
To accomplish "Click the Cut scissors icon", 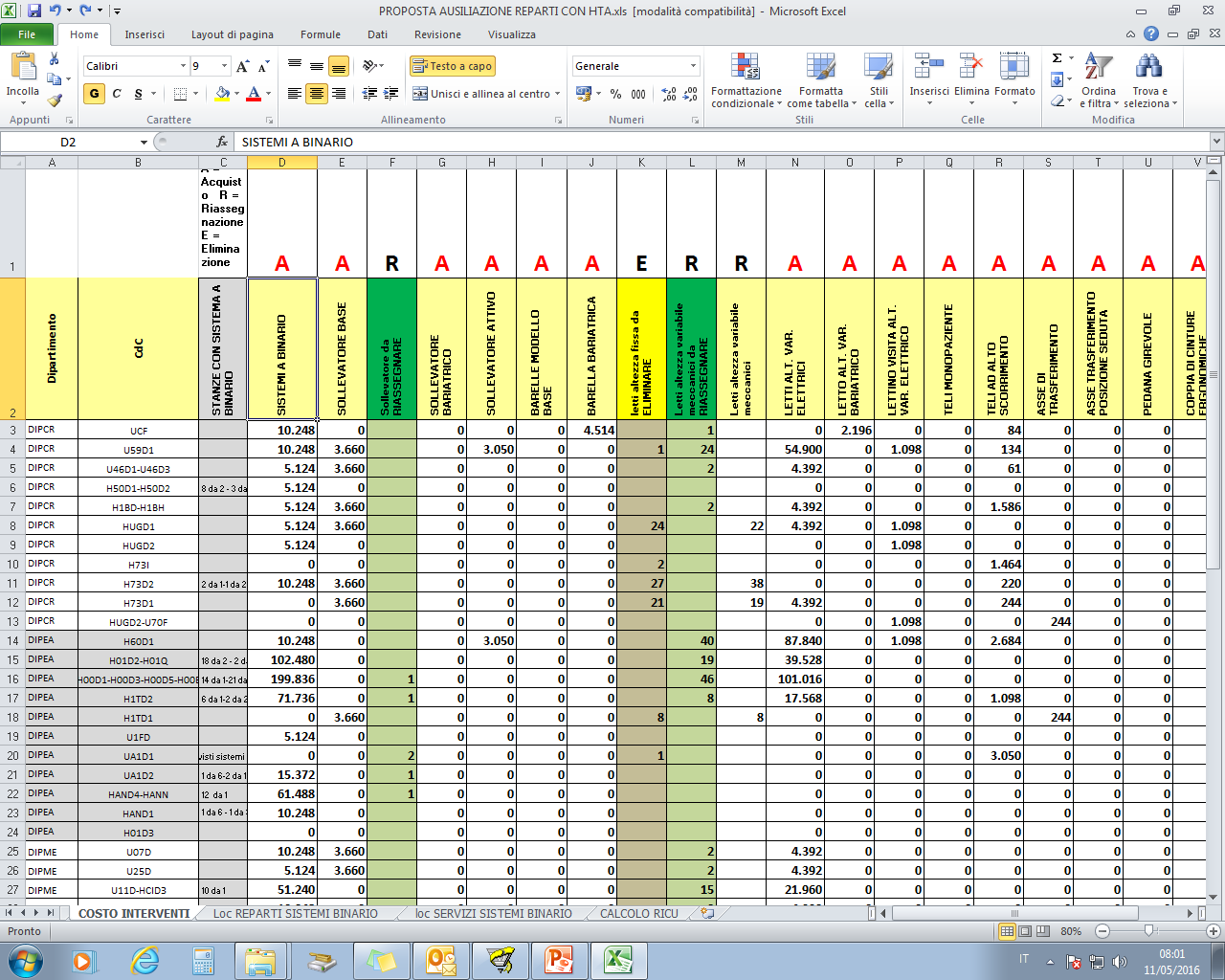I will [x=55, y=59].
